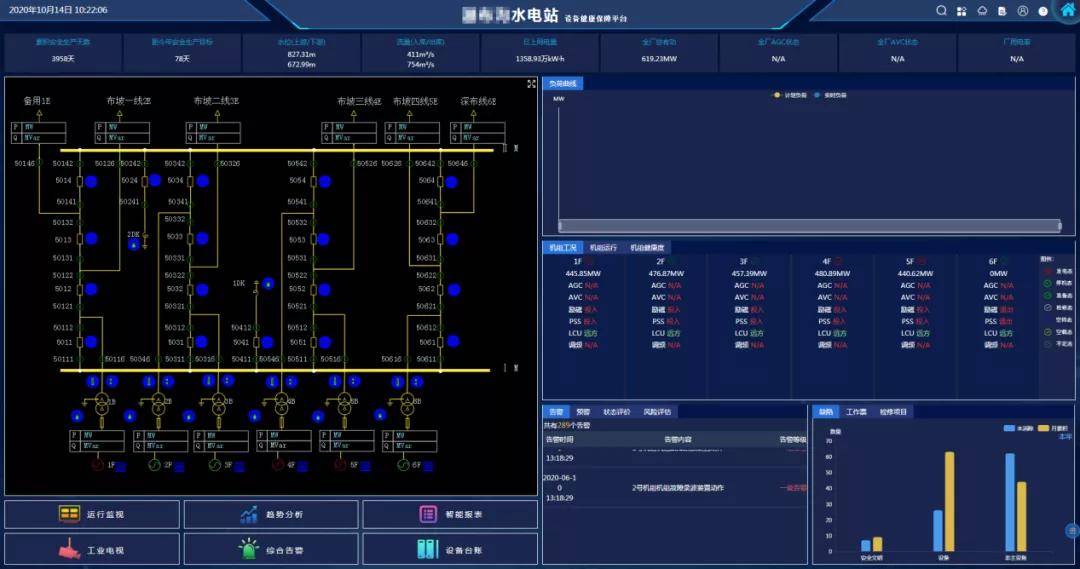Click the load curve time range slider
The width and height of the screenshot is (1080, 569).
[808, 225]
